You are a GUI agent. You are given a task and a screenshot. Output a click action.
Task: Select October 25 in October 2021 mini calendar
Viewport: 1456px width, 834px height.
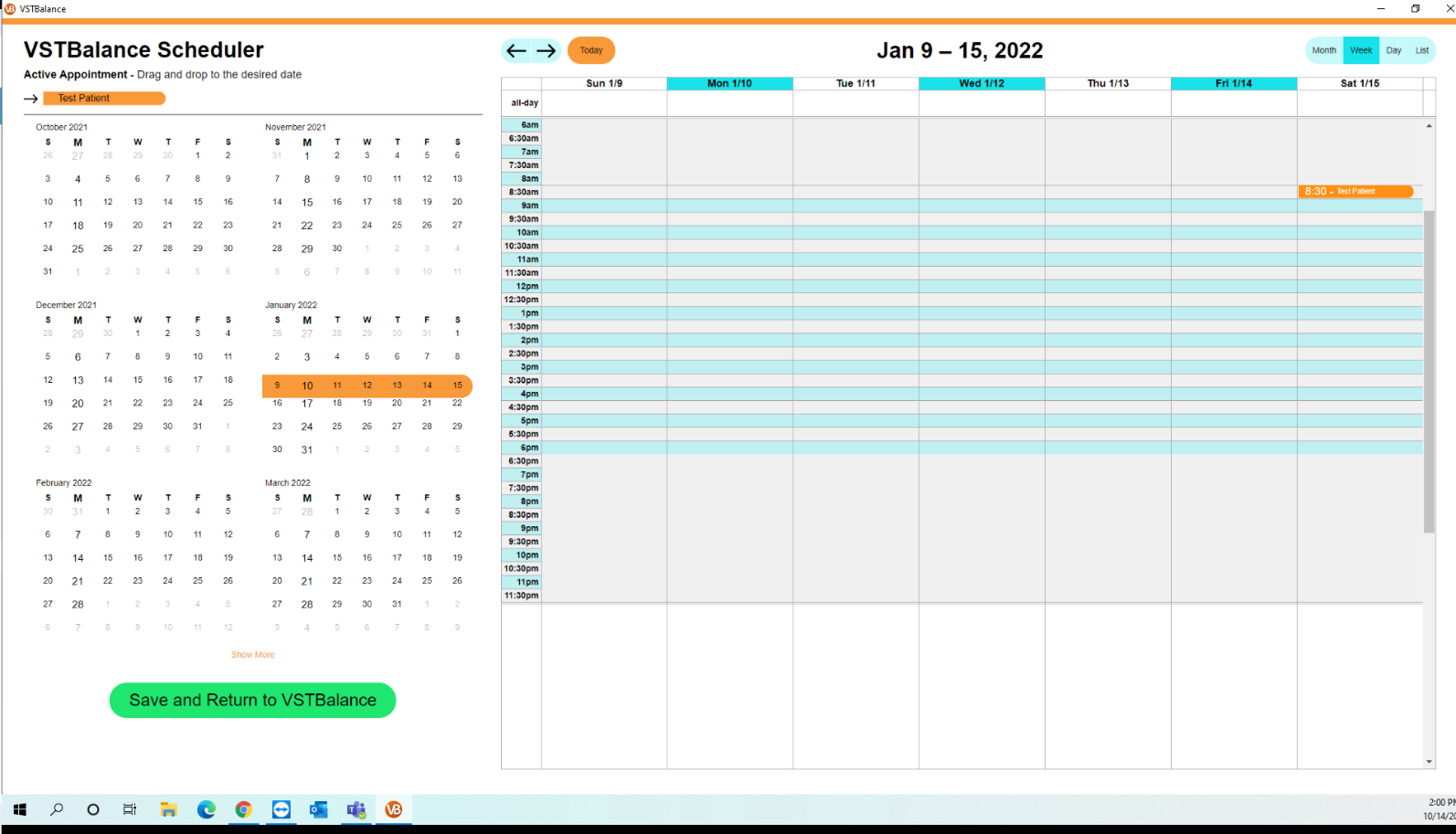point(78,248)
